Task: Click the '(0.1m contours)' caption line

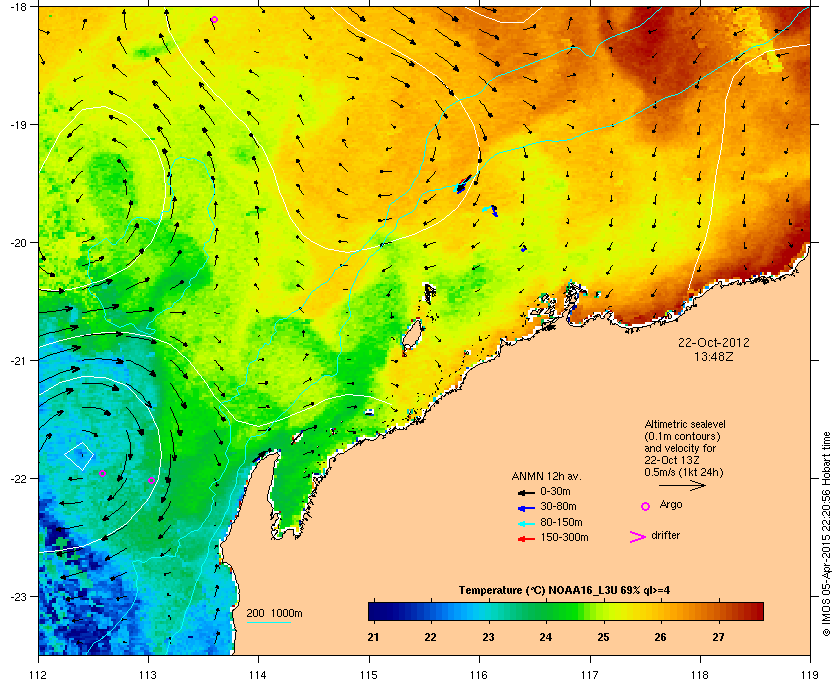Action: (x=682, y=436)
